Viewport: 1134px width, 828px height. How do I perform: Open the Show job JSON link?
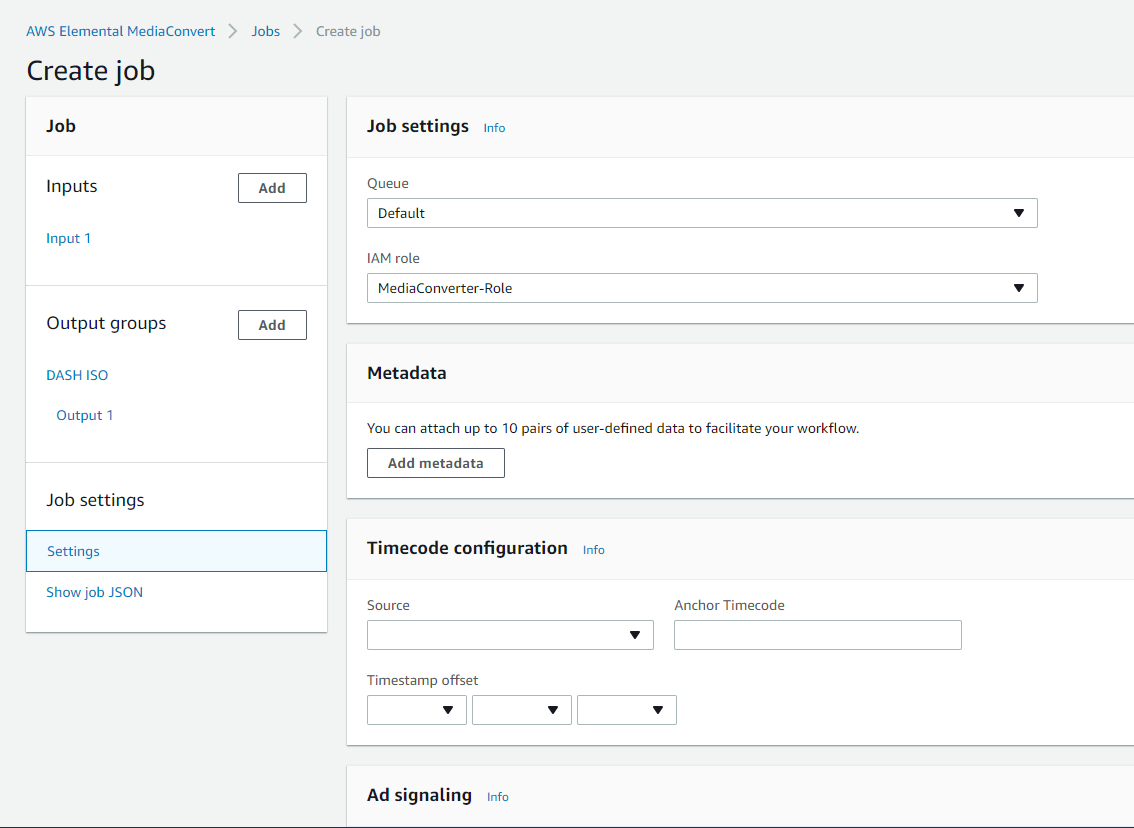pyautogui.click(x=94, y=592)
